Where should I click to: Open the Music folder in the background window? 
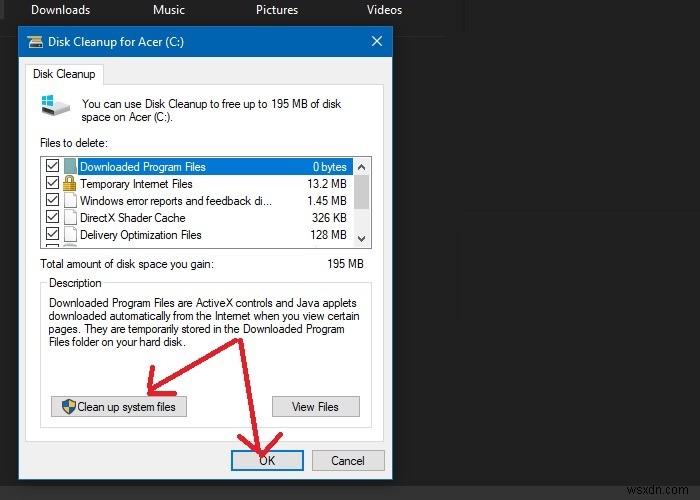pyautogui.click(x=169, y=10)
